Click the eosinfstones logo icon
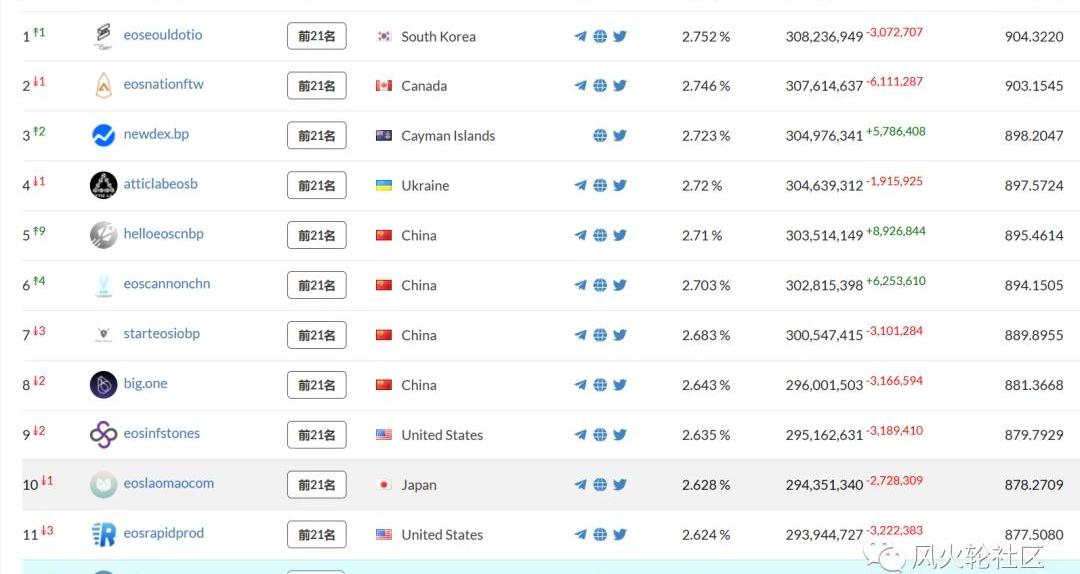The image size is (1080, 574). pos(103,434)
